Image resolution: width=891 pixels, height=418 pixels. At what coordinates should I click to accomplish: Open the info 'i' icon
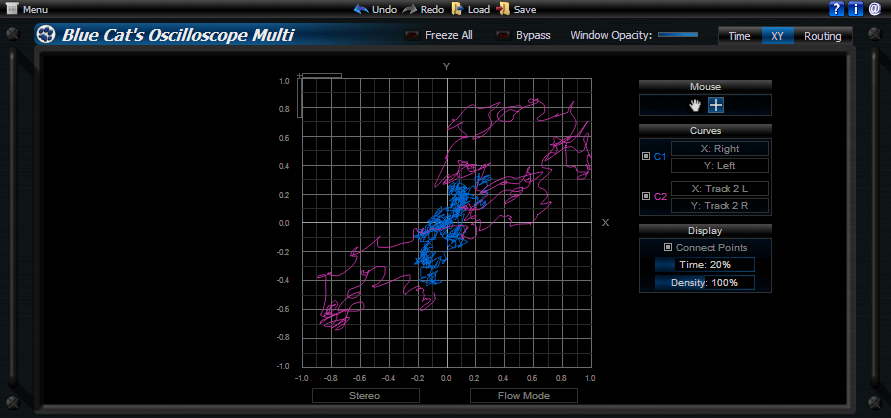point(855,9)
